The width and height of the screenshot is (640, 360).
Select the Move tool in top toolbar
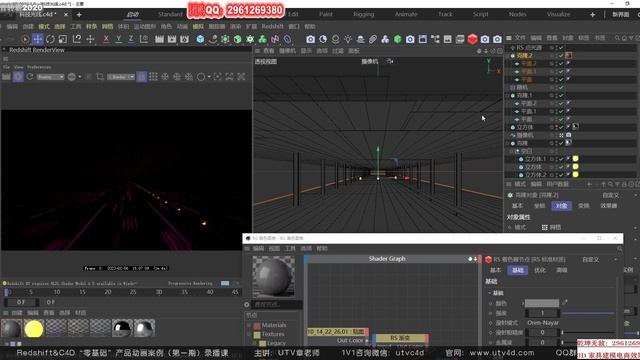pyautogui.click(x=38, y=39)
